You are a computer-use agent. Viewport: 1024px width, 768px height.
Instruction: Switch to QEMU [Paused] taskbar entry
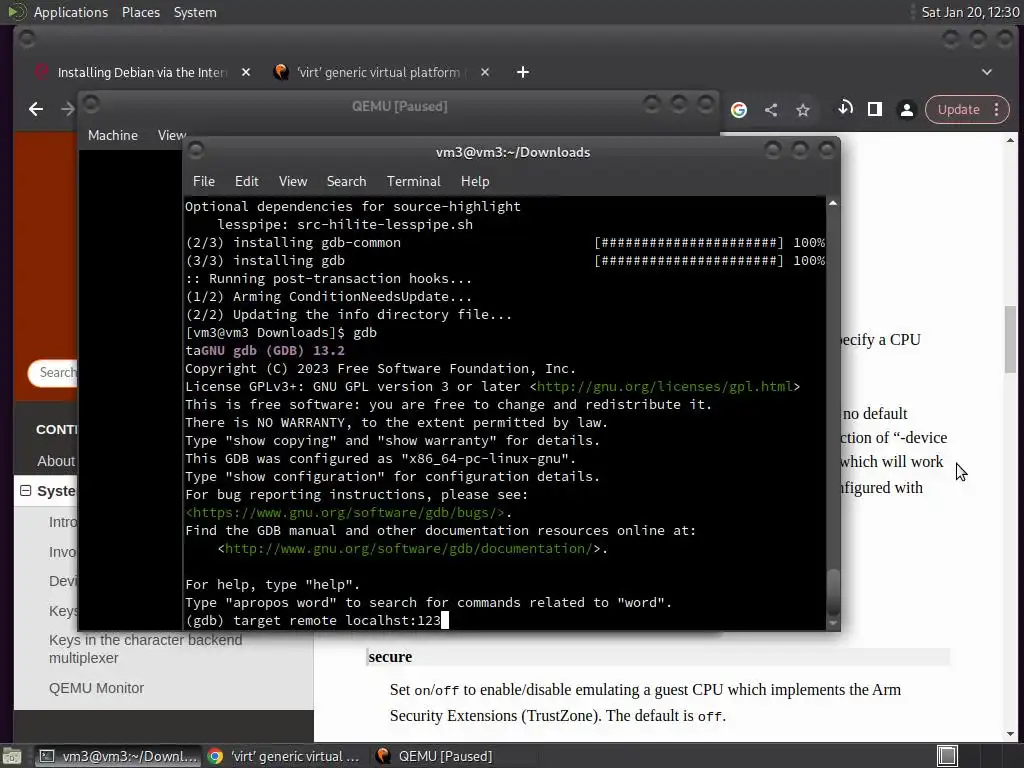(x=436, y=756)
